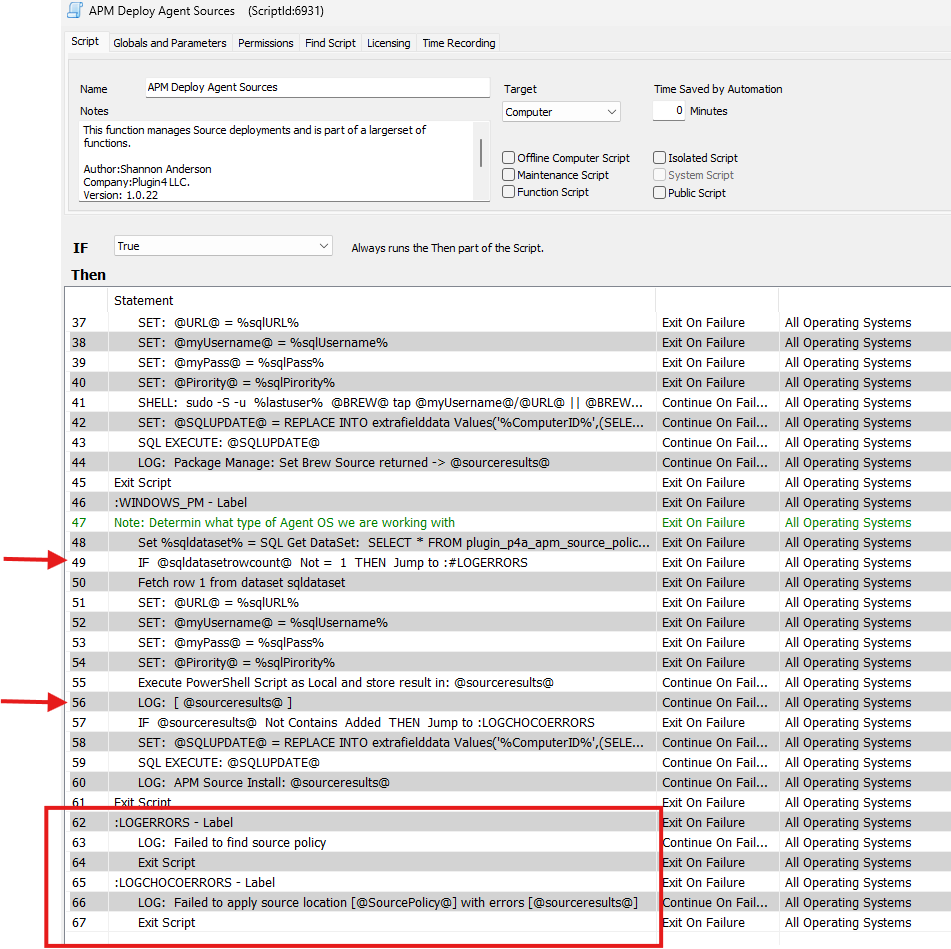Enable the Function Script checkbox
The height and width of the screenshot is (949, 951).
509,192
